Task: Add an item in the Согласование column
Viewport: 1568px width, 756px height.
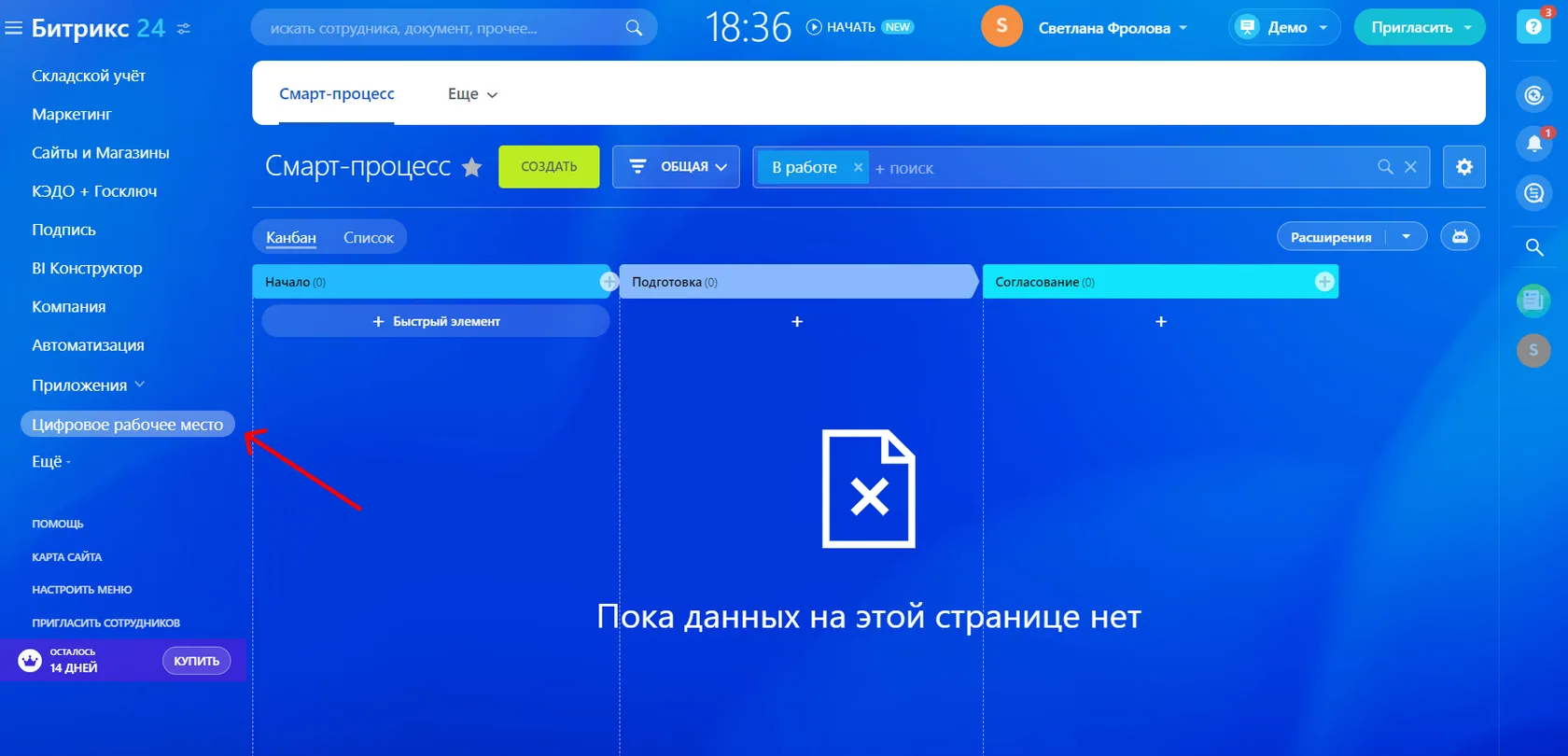Action: [1161, 321]
